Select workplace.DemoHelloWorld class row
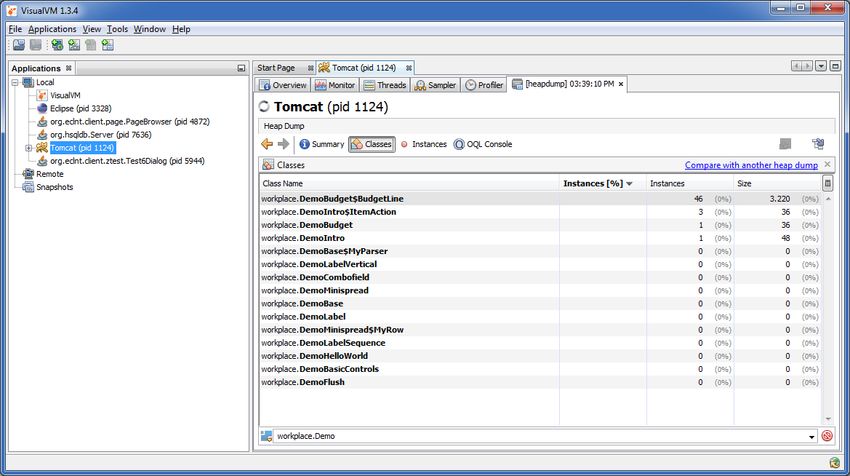 coord(540,356)
